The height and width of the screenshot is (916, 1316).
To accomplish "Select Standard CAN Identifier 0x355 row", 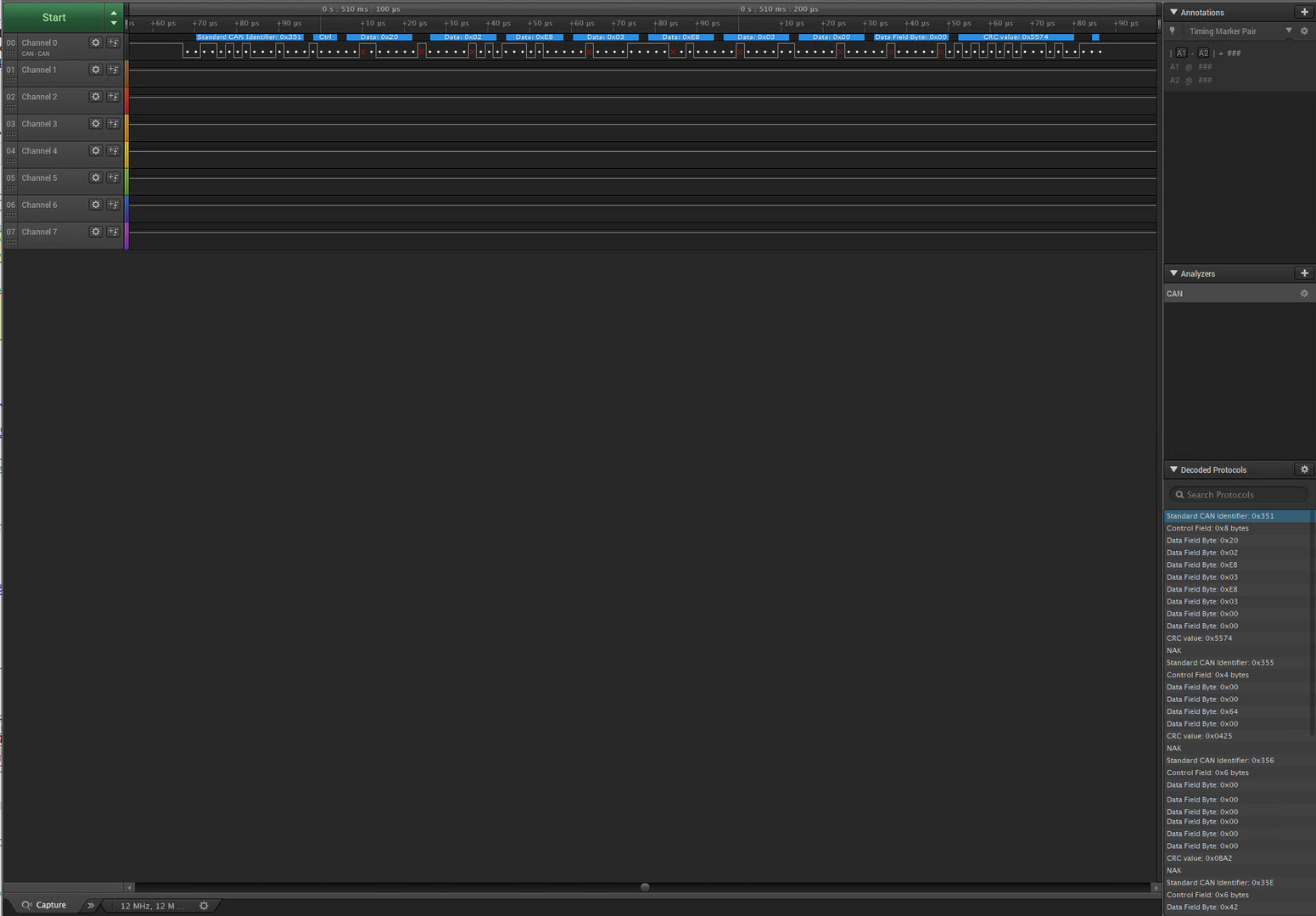I will point(1238,663).
